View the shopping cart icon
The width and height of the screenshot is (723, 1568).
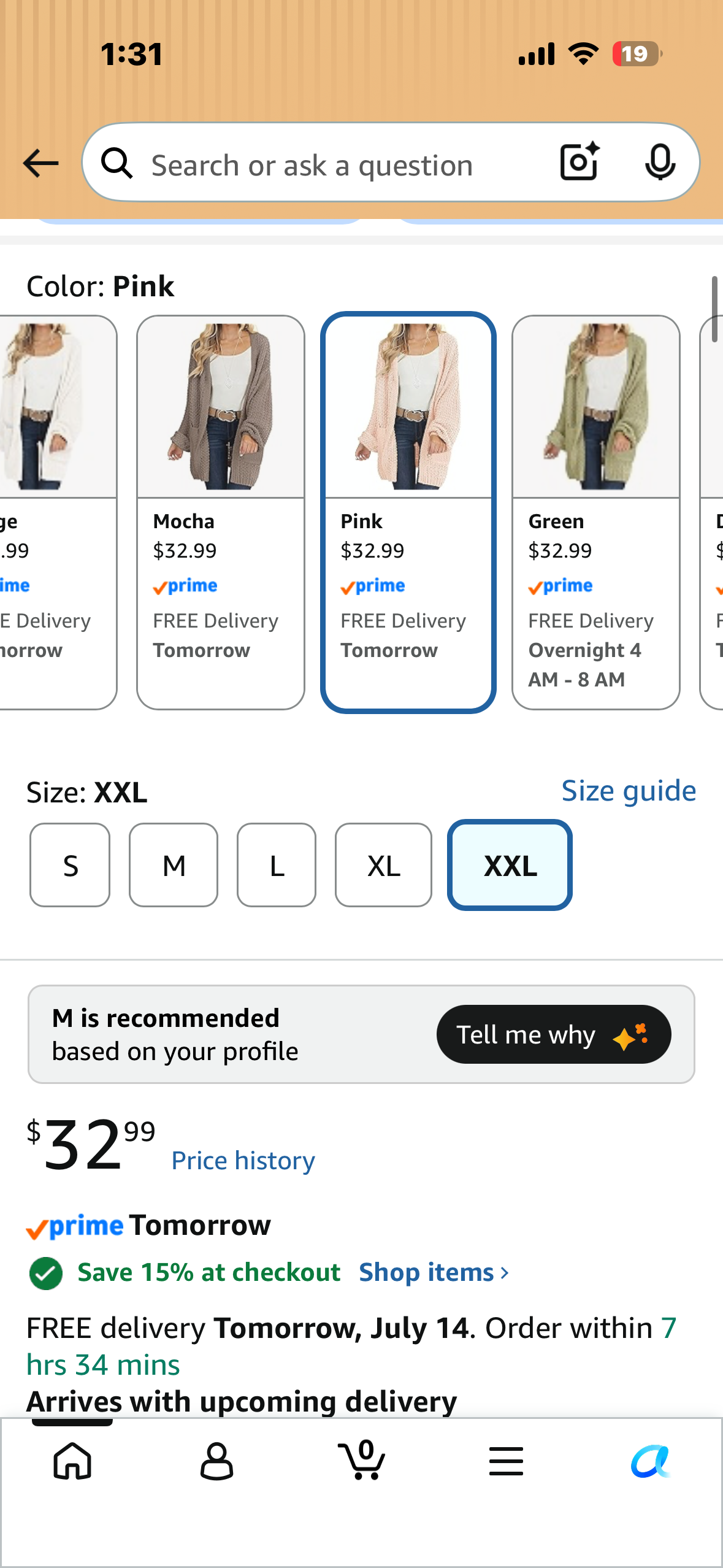[x=362, y=1459]
